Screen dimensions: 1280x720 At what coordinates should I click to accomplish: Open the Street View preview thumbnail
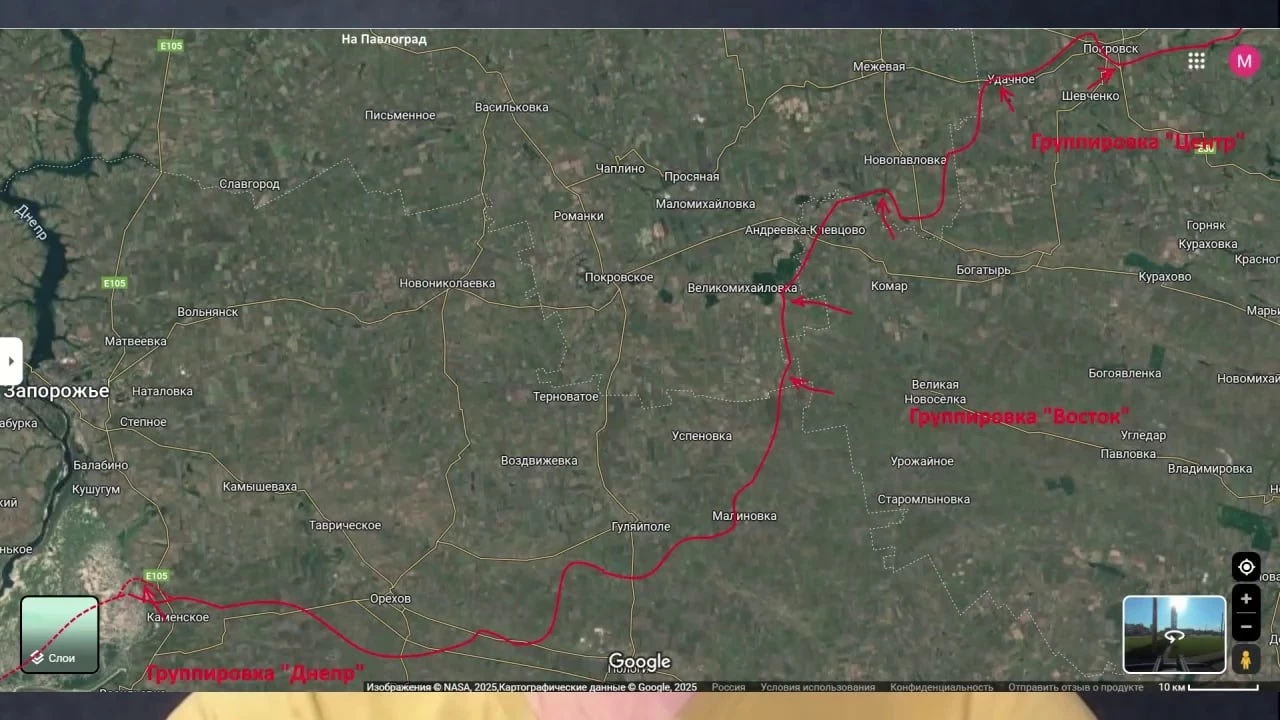coord(1174,635)
